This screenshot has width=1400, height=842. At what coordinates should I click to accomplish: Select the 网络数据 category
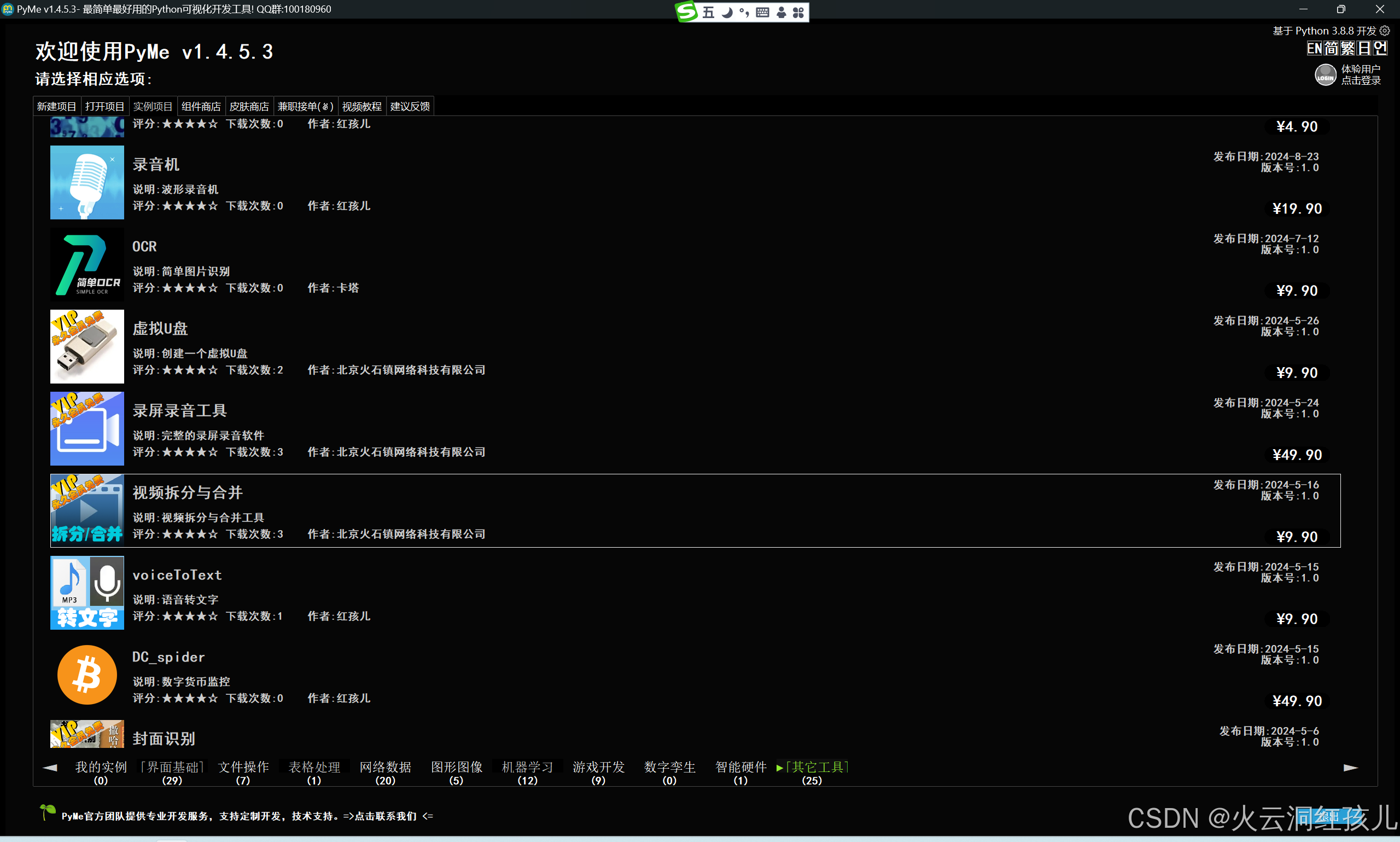(x=385, y=767)
